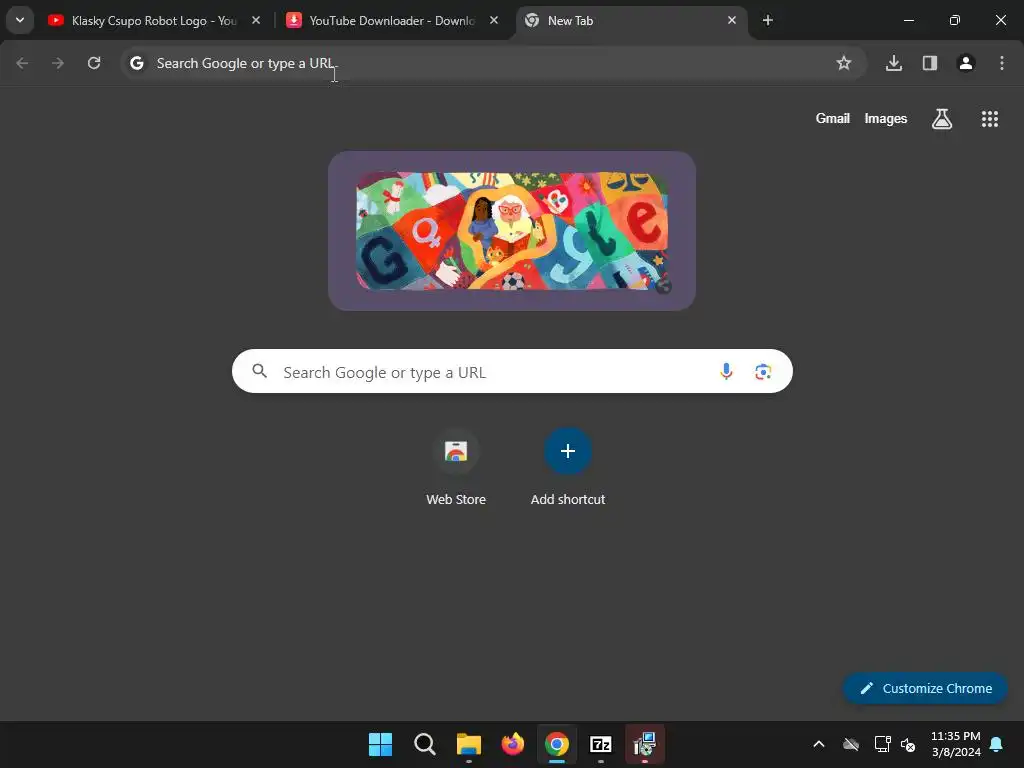Search by image with Lens icon
The height and width of the screenshot is (768, 1024).
(x=763, y=371)
